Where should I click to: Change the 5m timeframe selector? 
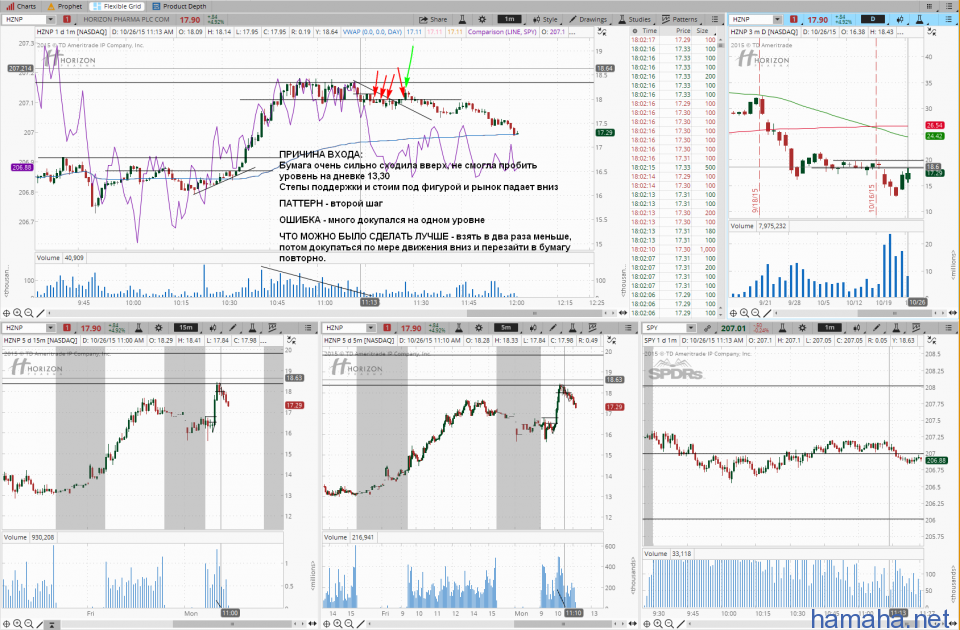[506, 328]
